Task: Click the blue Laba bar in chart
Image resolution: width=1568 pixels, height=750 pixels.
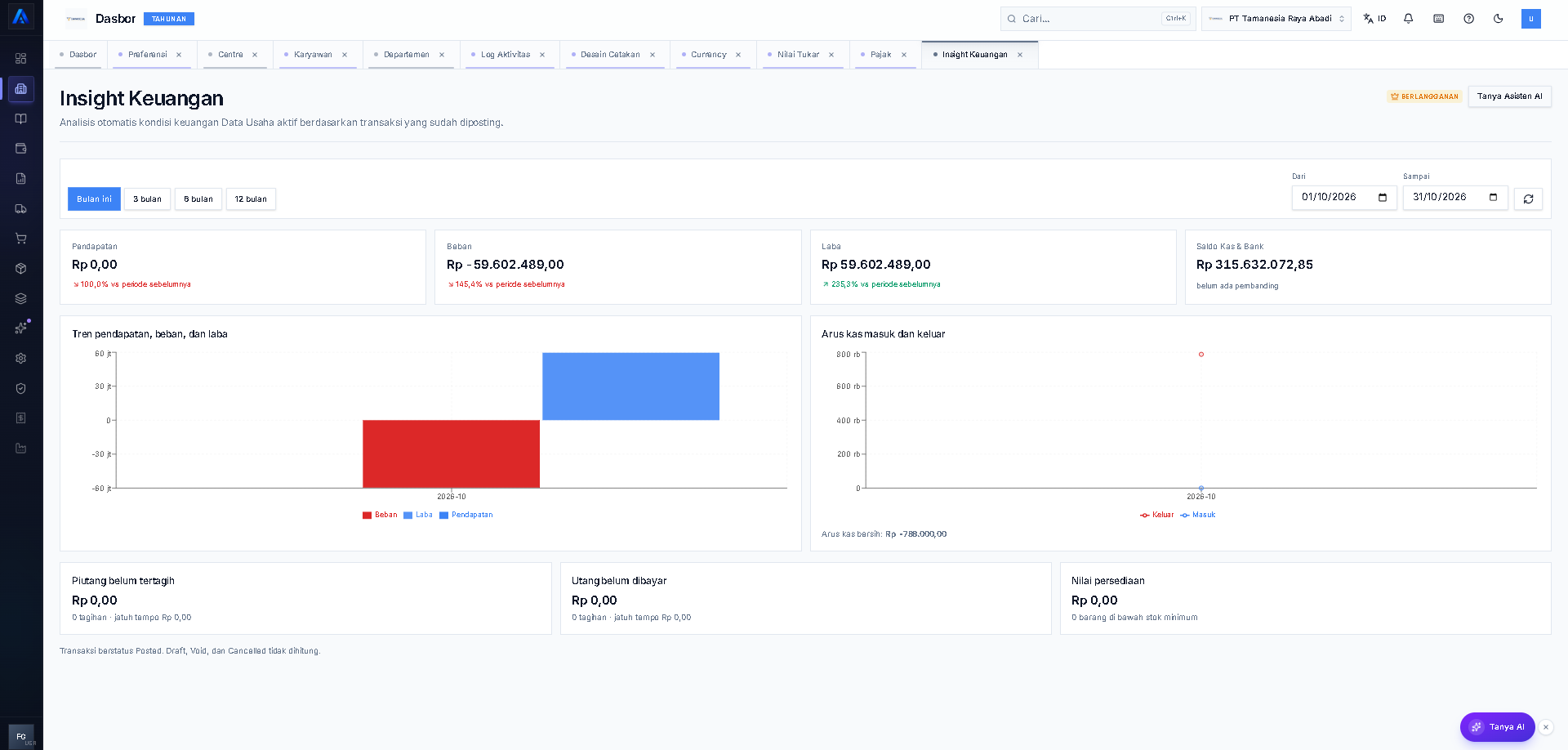Action: (x=630, y=386)
